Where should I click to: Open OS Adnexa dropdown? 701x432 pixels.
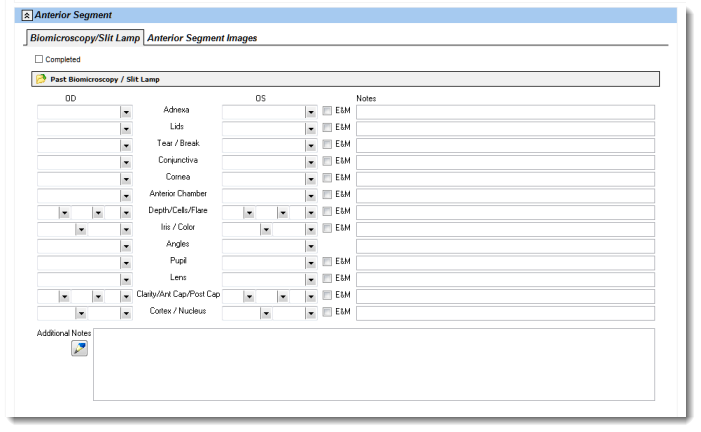tap(311, 112)
